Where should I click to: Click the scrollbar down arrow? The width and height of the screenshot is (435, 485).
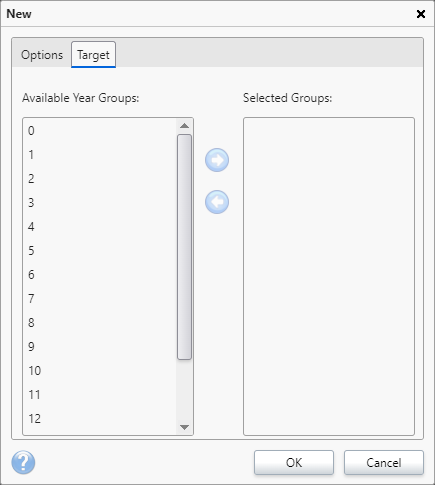[x=184, y=427]
